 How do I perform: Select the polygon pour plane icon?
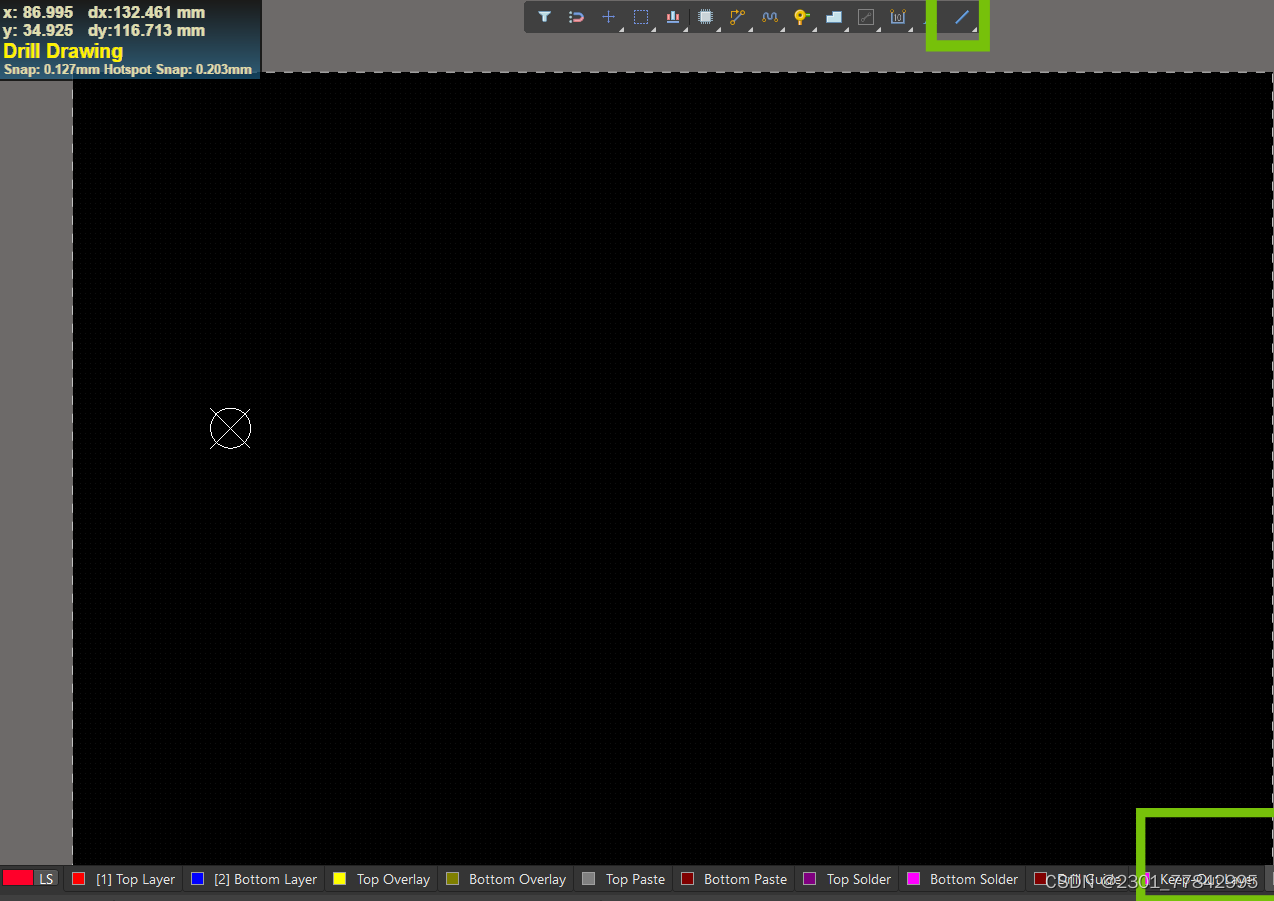pyautogui.click(x=834, y=17)
